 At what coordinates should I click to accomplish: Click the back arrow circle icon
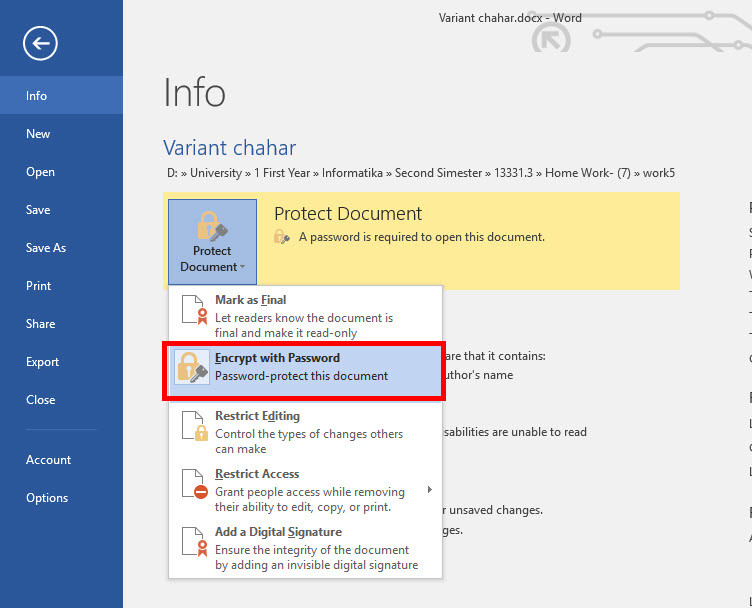tap(40, 43)
